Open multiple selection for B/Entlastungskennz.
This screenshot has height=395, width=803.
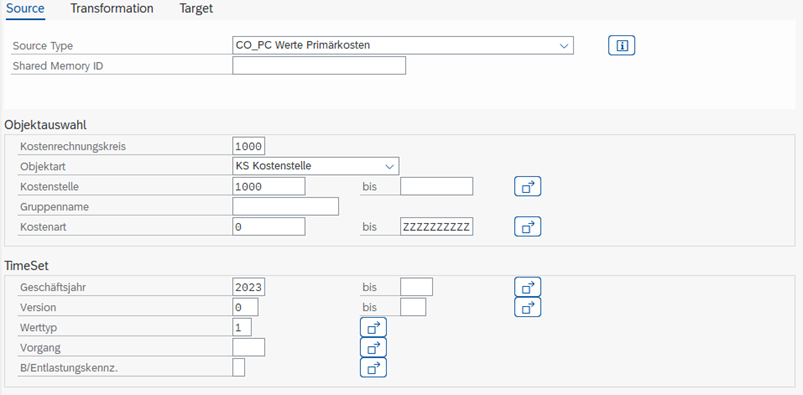(x=373, y=367)
